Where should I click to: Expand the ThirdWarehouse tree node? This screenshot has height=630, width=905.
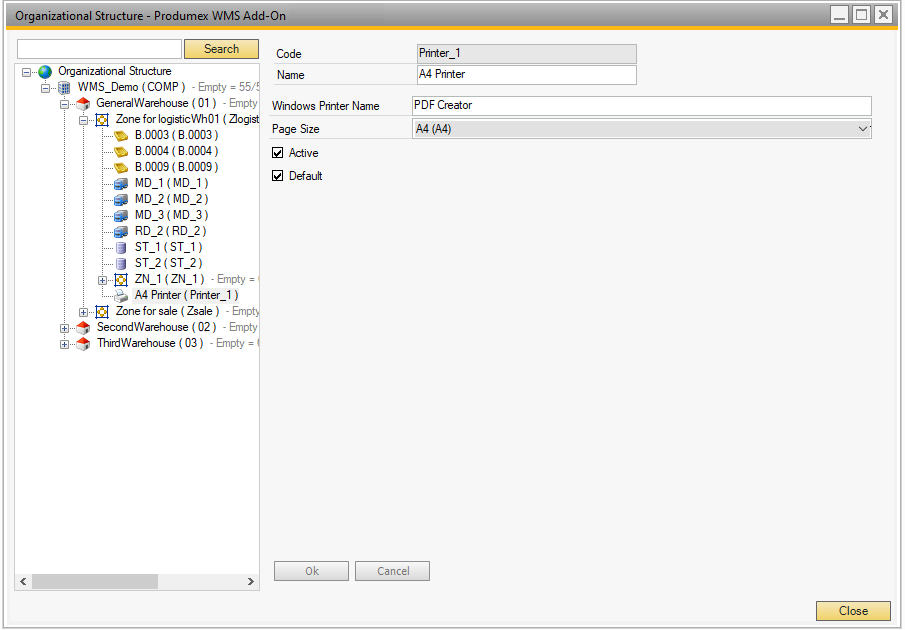click(x=65, y=344)
